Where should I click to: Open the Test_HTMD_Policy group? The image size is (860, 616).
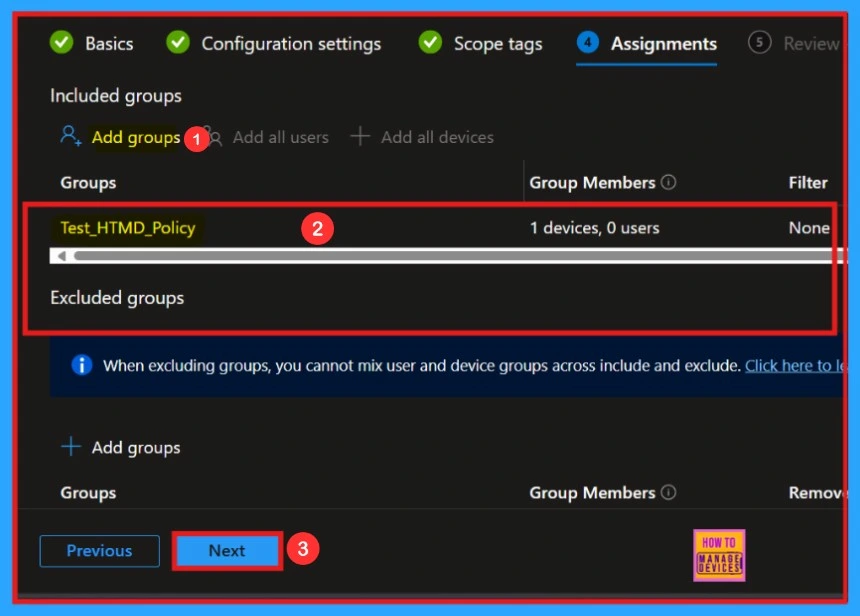tap(128, 228)
